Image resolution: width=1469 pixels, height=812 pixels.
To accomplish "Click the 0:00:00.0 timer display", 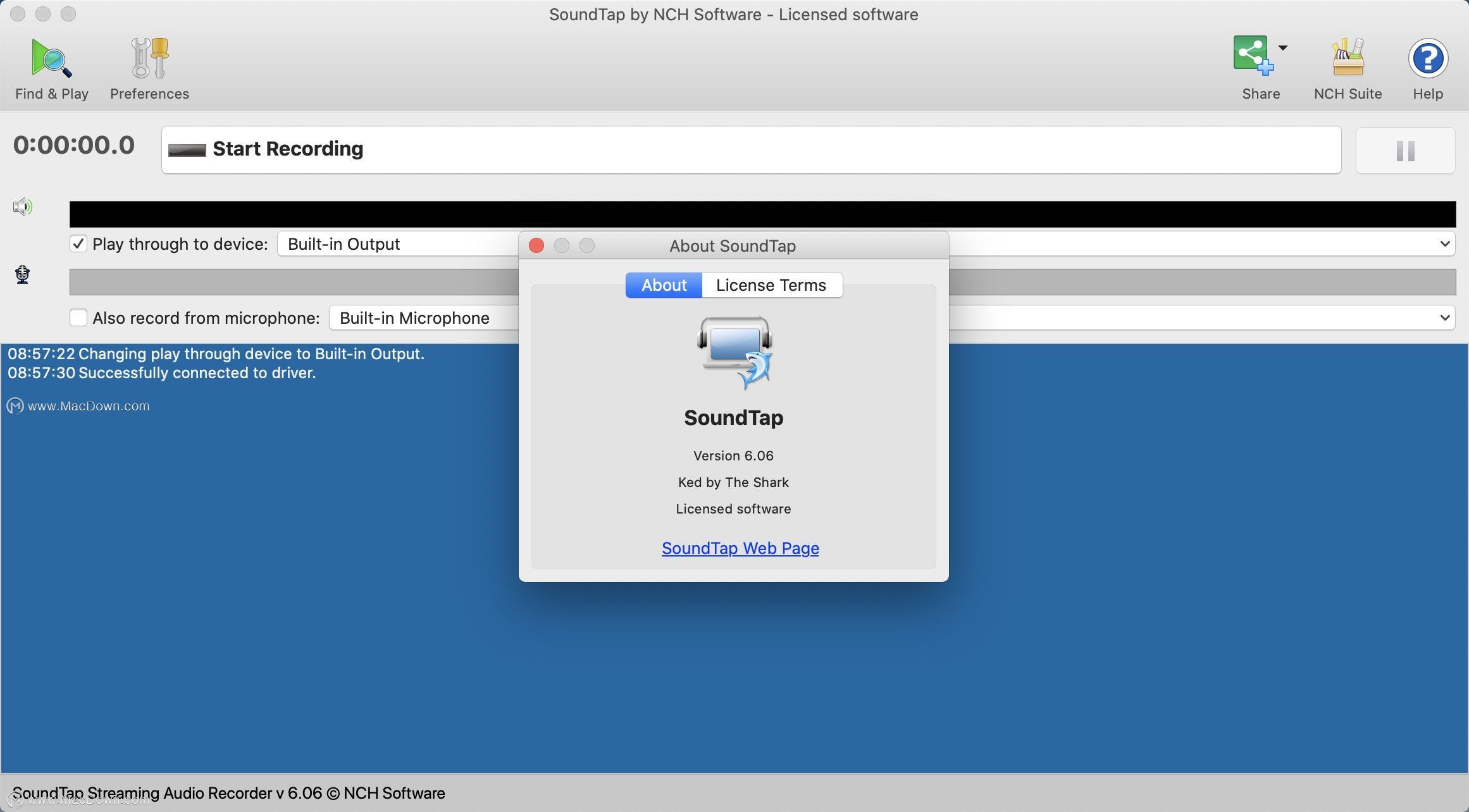I will tap(74, 145).
